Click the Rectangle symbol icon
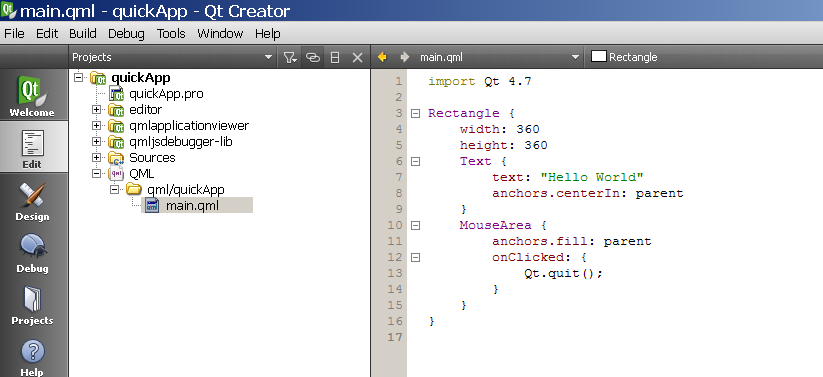Viewport: 823px width, 377px height. point(599,57)
